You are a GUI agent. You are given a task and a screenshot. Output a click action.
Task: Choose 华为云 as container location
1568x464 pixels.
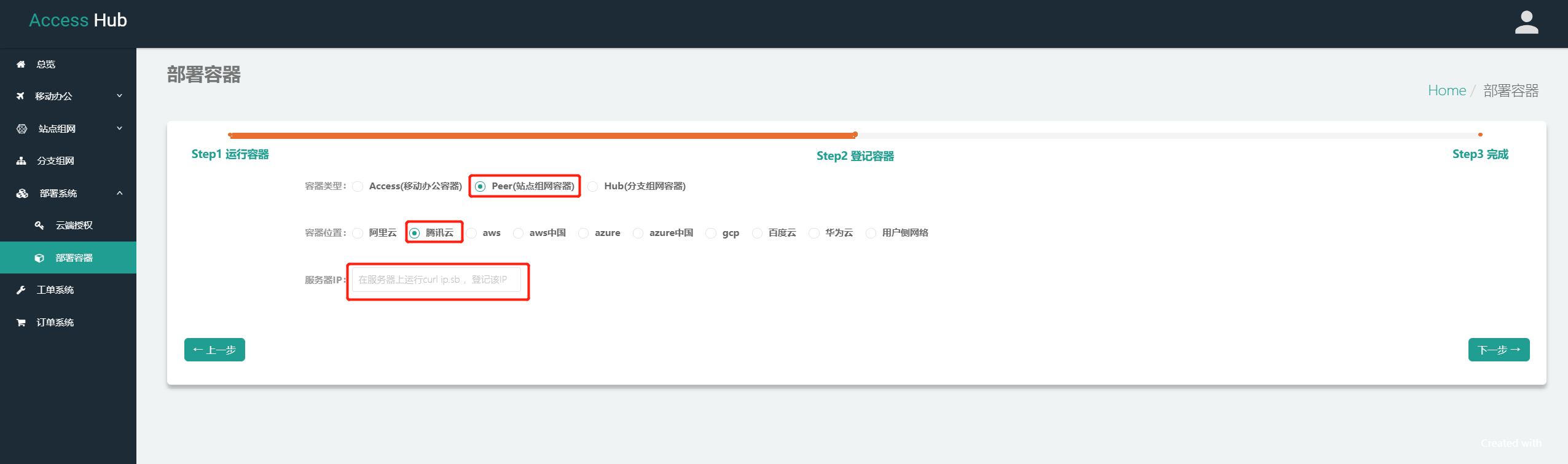click(x=814, y=233)
